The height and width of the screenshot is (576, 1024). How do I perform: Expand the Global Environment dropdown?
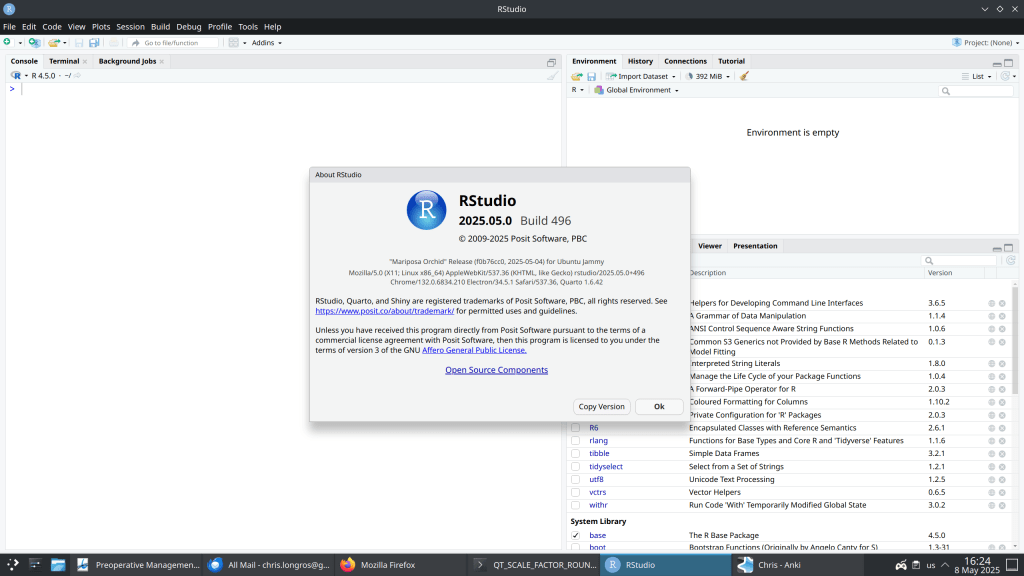[637, 90]
